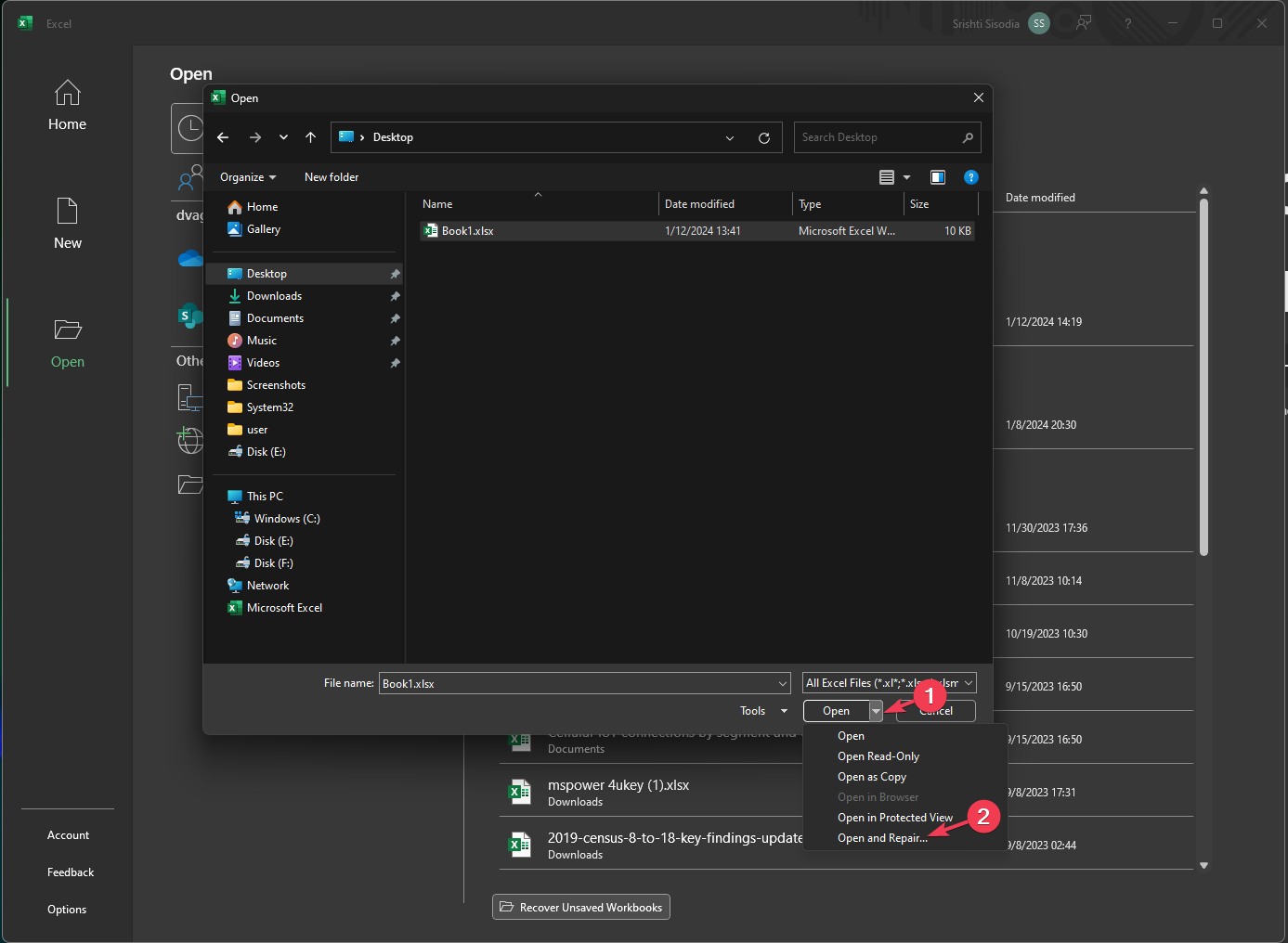Select Open and Repair option
Image resolution: width=1288 pixels, height=943 pixels.
(882, 837)
